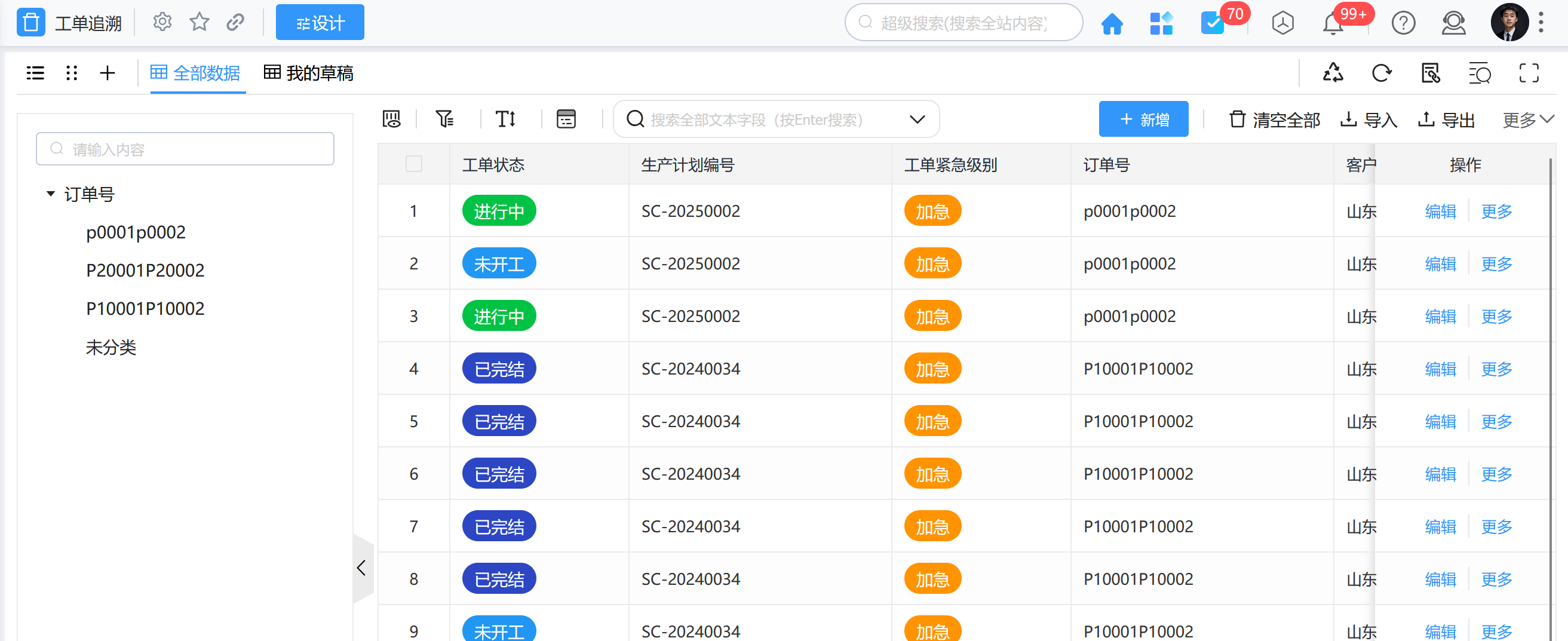Click the recycle bin icon in toolbar
The height and width of the screenshot is (641, 1568).
[1333, 73]
